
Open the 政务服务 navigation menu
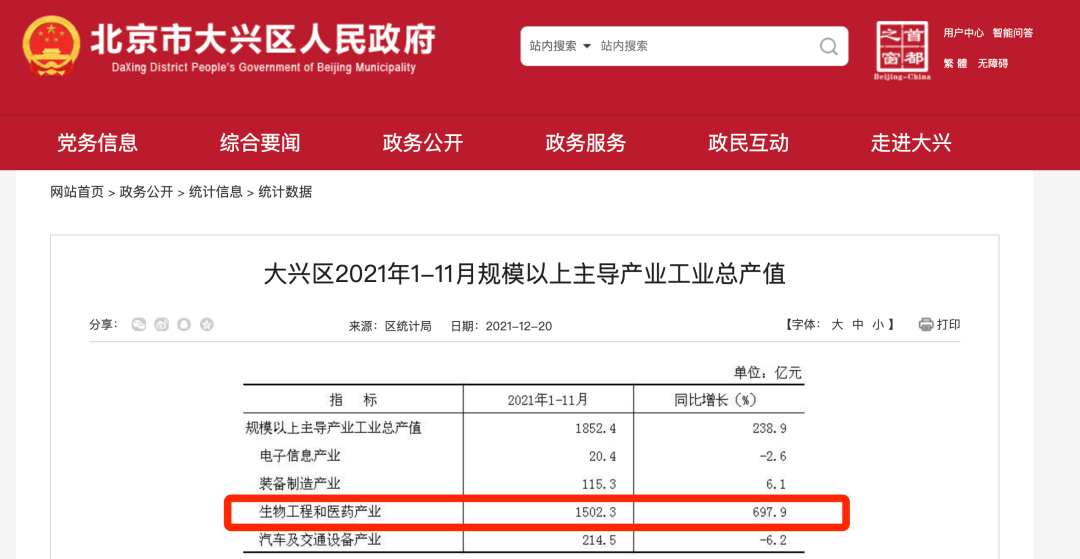tap(585, 143)
